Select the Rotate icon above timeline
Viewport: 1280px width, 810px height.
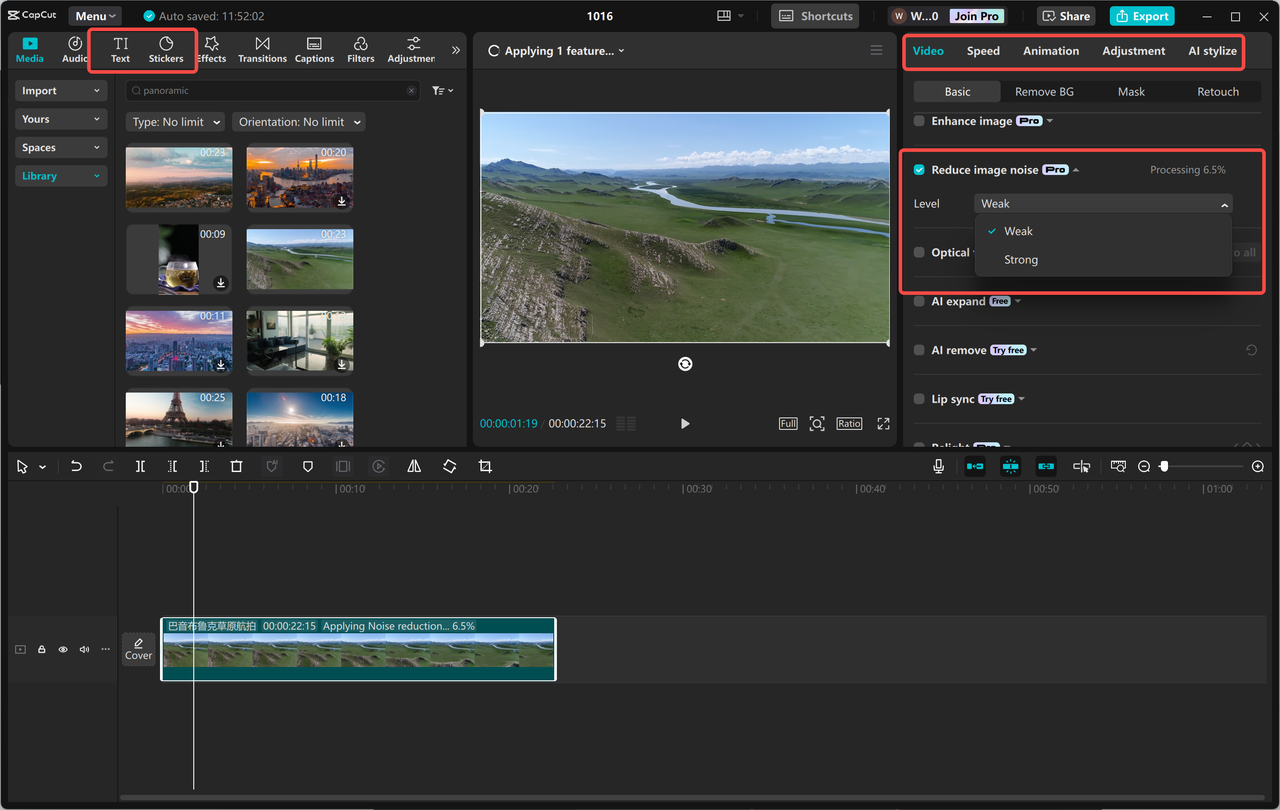(x=450, y=465)
